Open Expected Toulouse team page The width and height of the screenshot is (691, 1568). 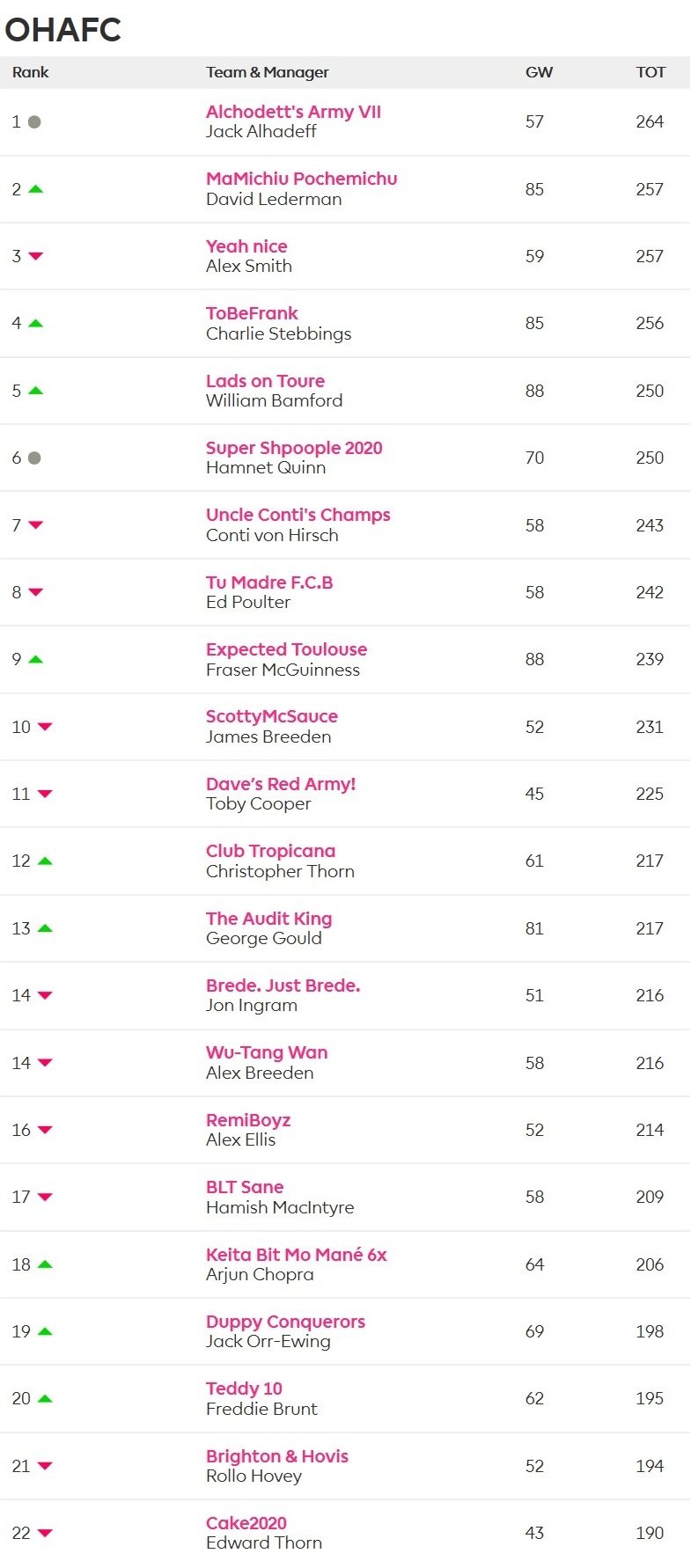(x=286, y=649)
